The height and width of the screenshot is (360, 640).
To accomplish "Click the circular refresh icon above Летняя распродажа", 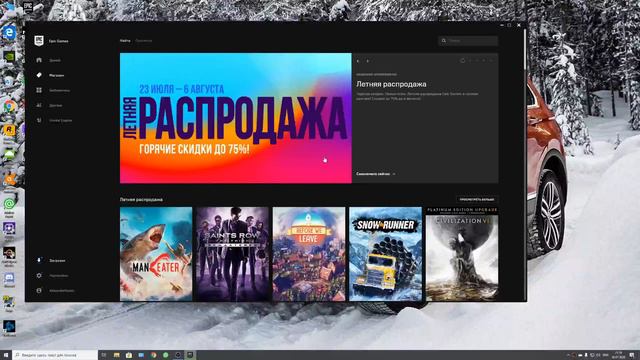I will pyautogui.click(x=462, y=61).
